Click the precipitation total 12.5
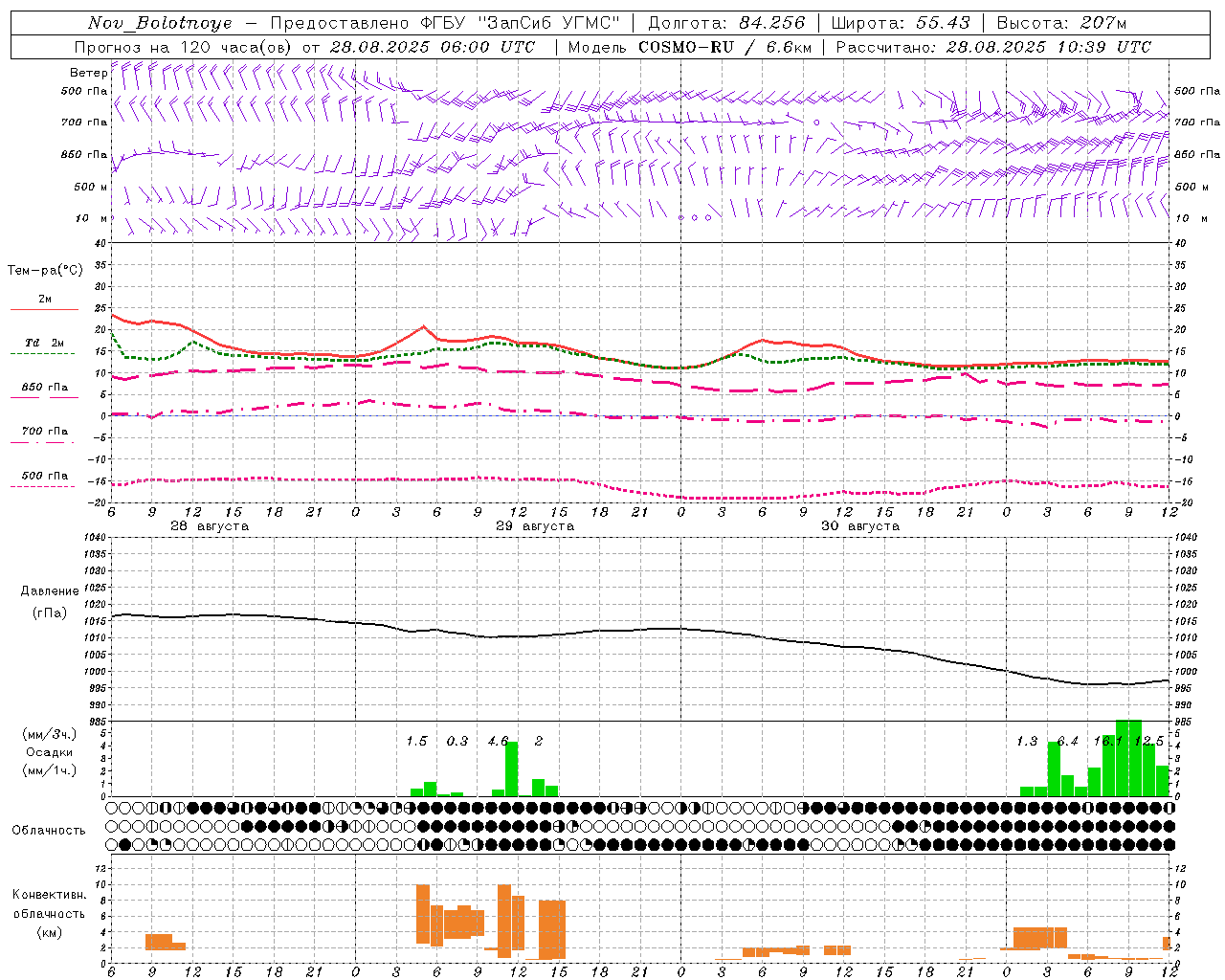Image resolution: width=1225 pixels, height=980 pixels. [1149, 742]
